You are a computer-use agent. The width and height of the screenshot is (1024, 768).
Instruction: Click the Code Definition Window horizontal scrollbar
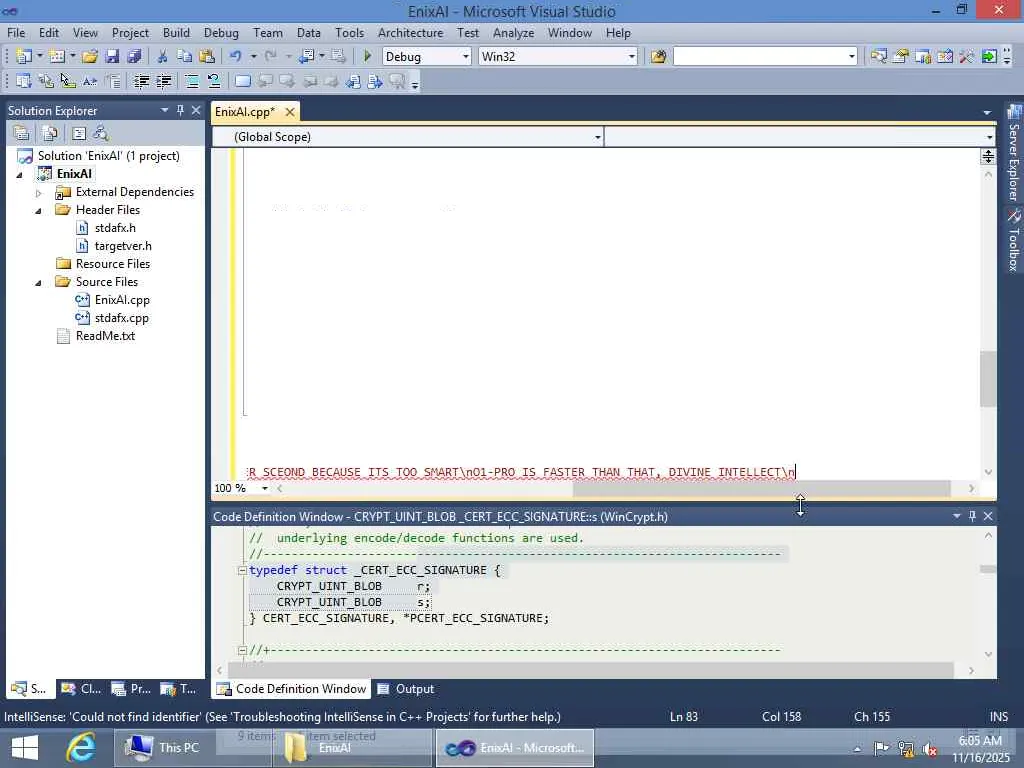pos(590,671)
